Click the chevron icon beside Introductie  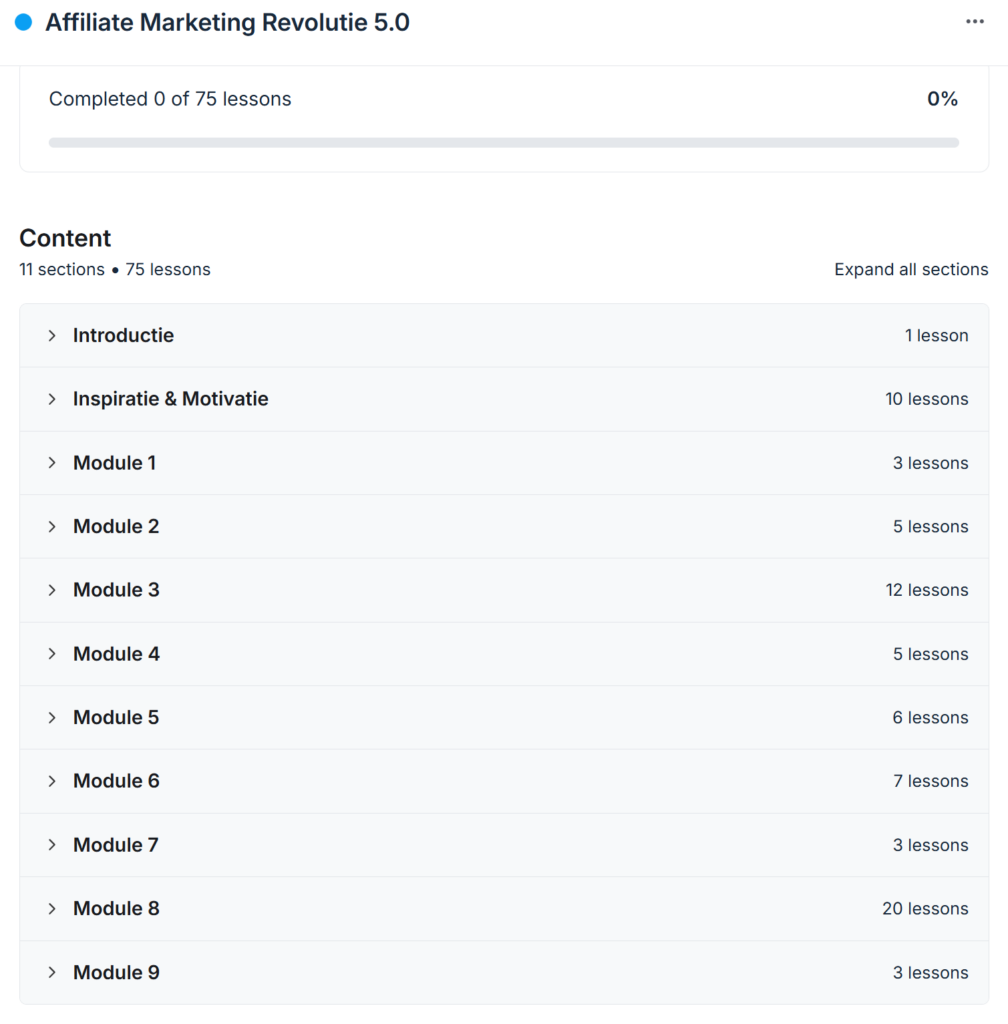click(x=52, y=335)
